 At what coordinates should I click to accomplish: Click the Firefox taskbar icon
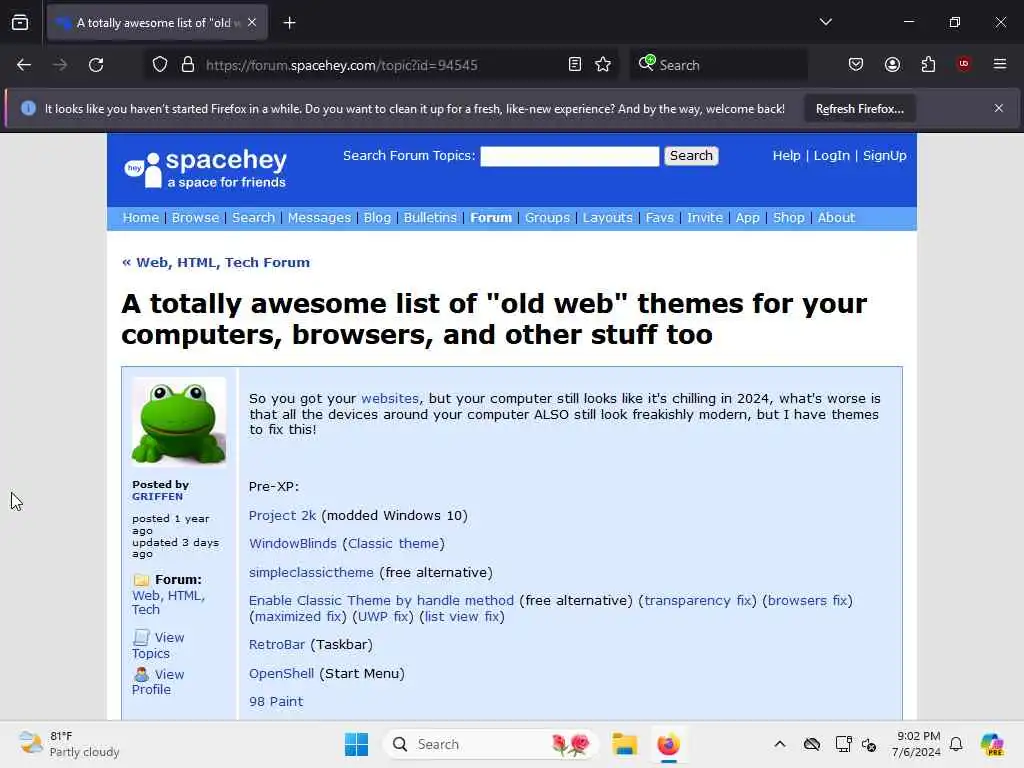click(668, 744)
